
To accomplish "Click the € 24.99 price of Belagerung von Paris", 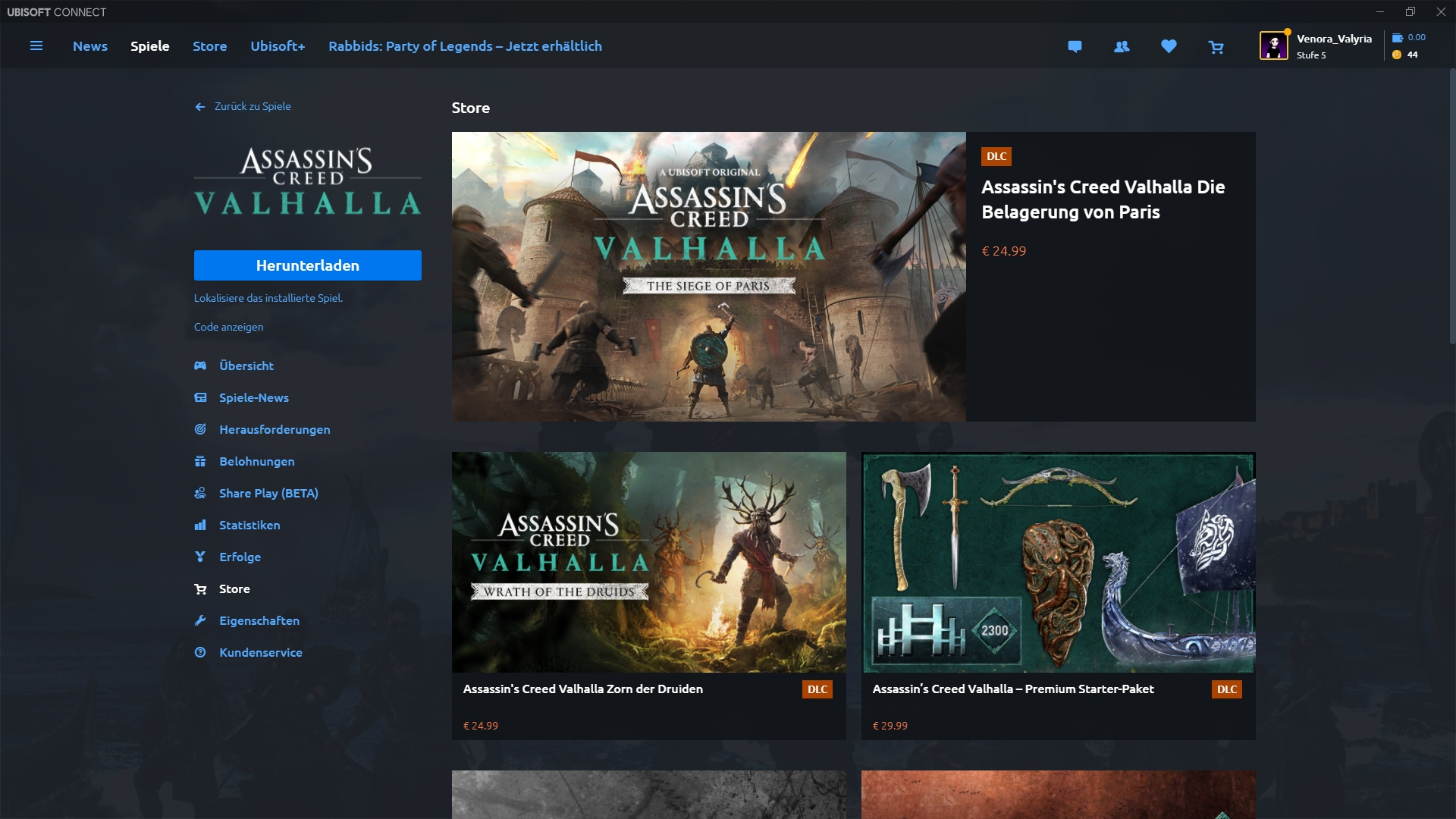I will (1004, 251).
